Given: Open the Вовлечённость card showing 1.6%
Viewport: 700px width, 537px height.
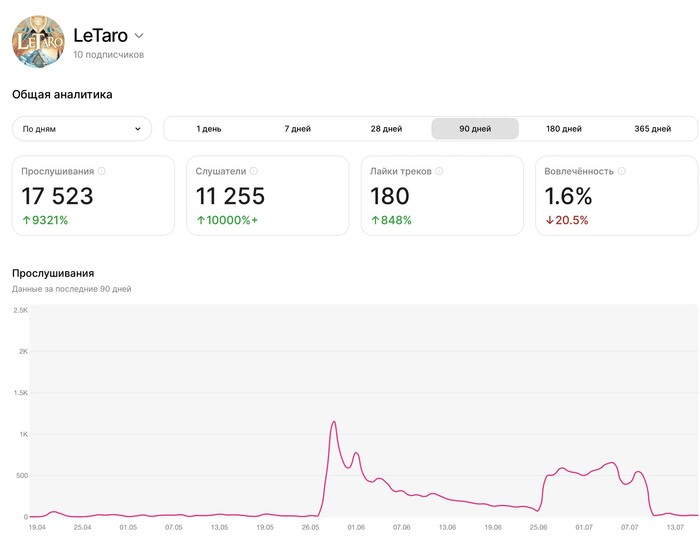Looking at the screenshot, I should pyautogui.click(x=616, y=195).
